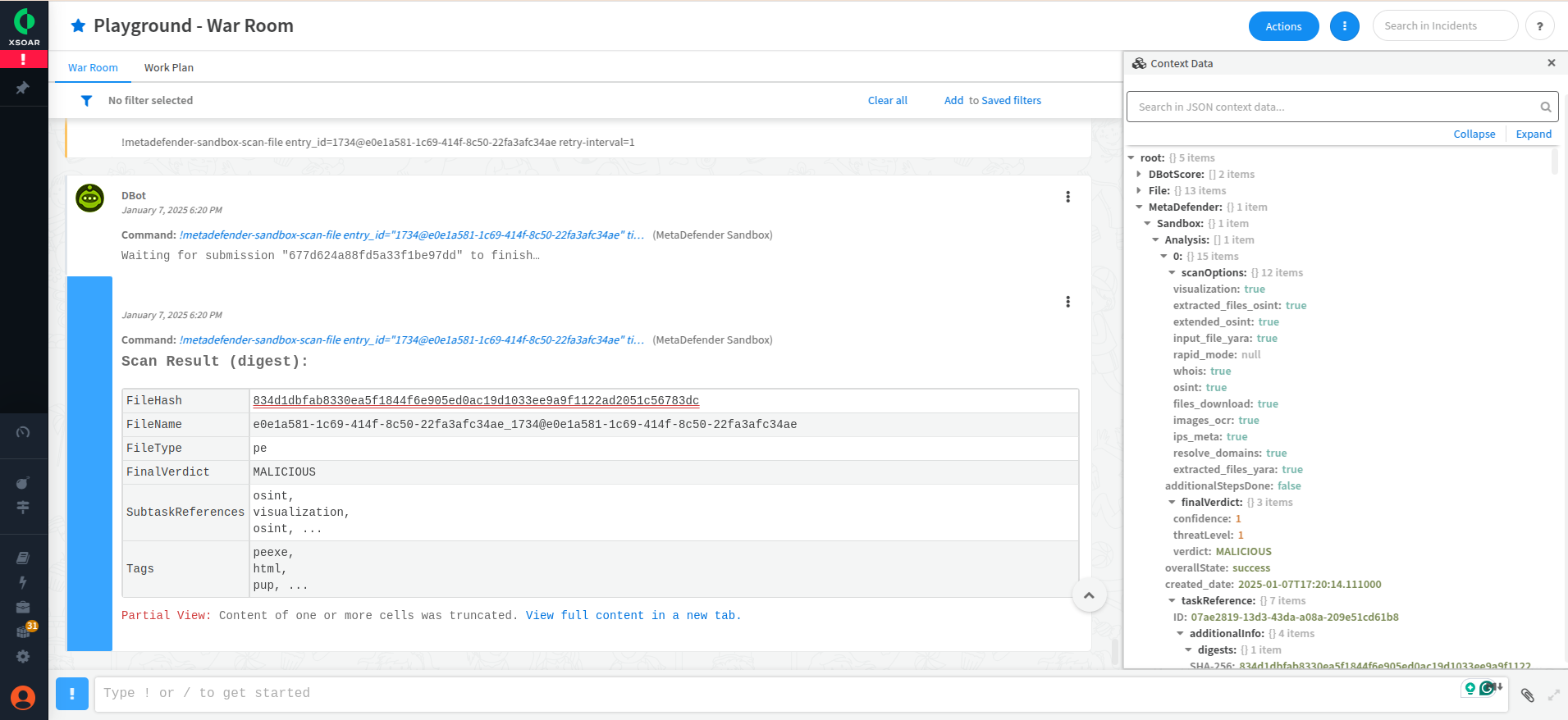This screenshot has height=720, width=1568.
Task: Select the FileType 'pe' cell
Action: pos(664,449)
